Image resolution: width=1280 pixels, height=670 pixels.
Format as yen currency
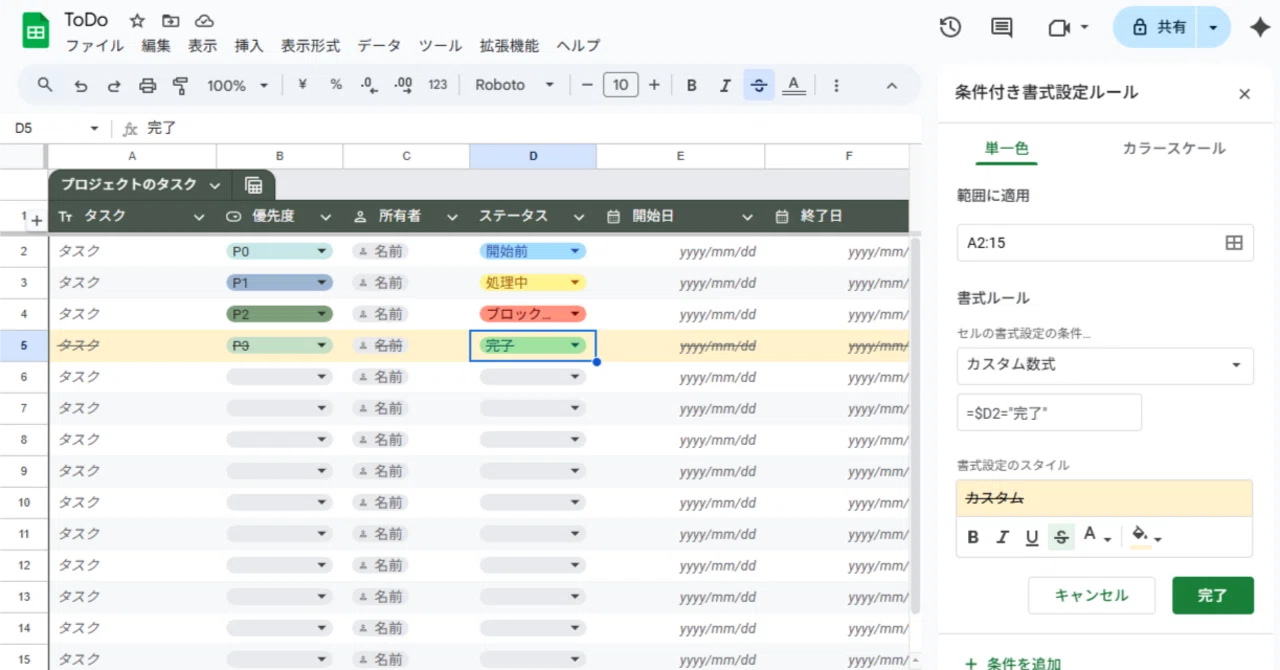coord(302,85)
